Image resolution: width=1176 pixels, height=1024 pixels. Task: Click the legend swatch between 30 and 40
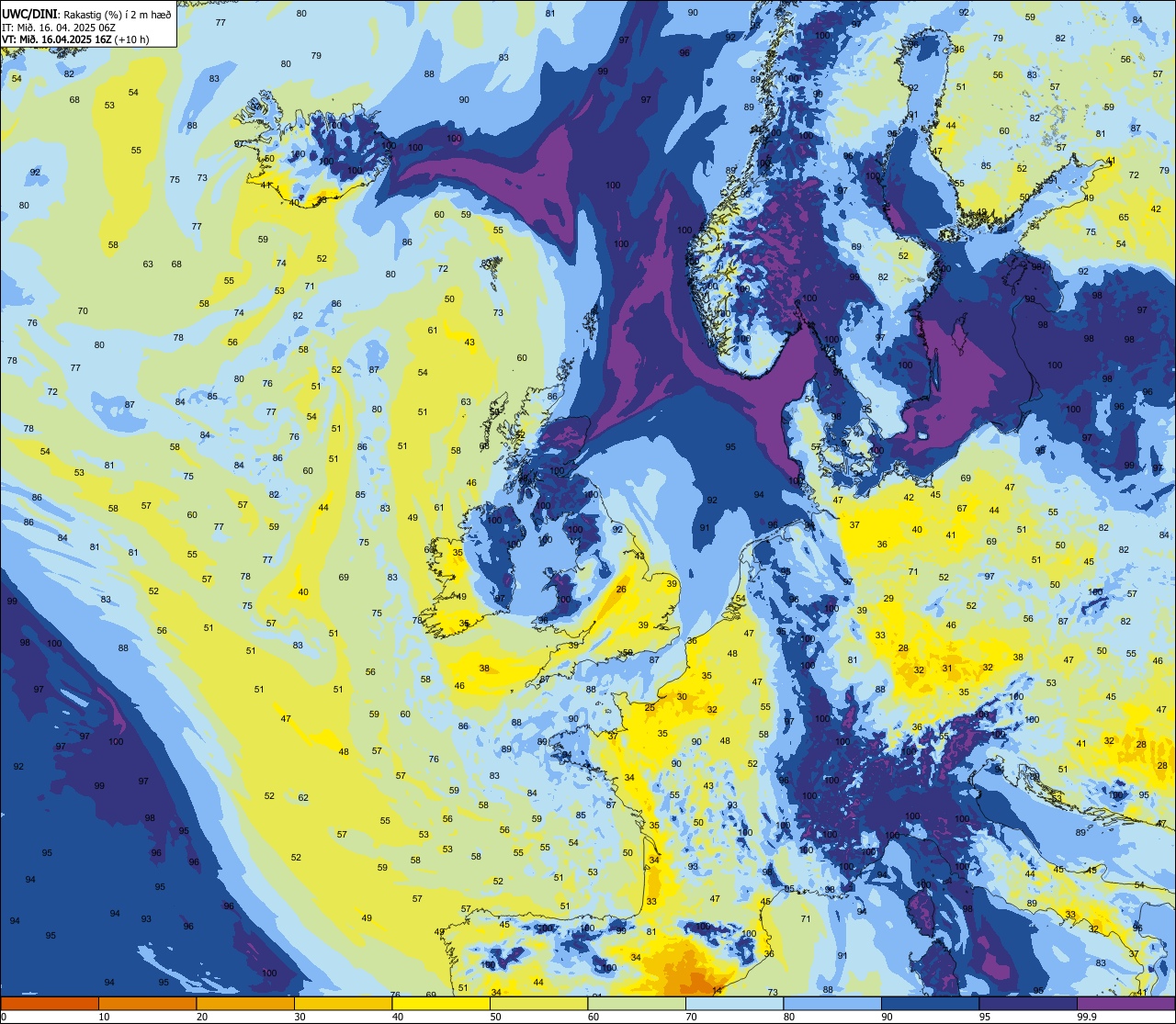[343, 1003]
